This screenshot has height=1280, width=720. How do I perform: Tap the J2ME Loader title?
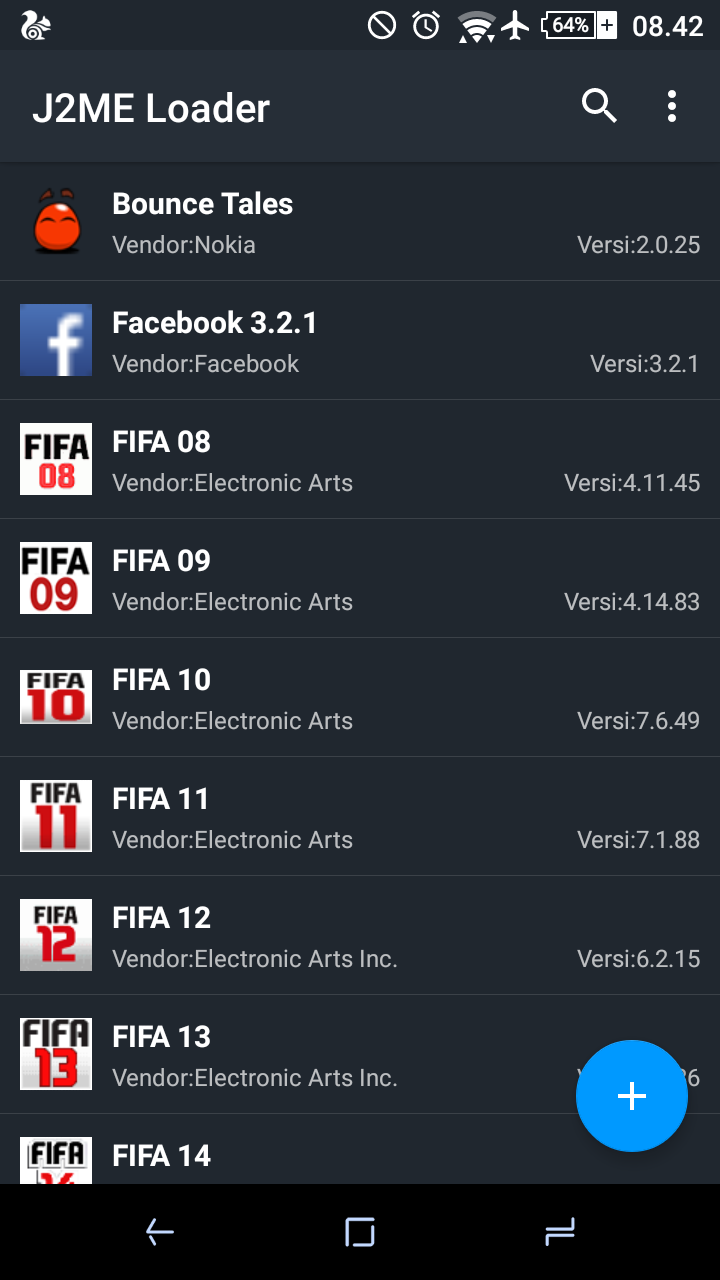[151, 108]
